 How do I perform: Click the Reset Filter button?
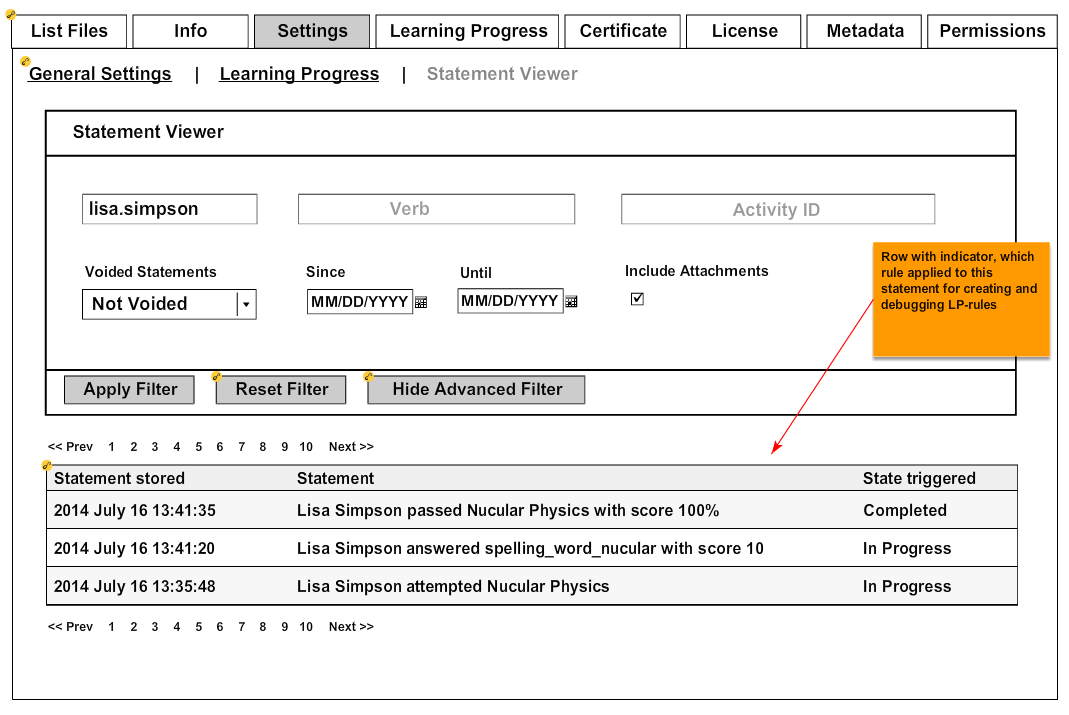(x=281, y=390)
